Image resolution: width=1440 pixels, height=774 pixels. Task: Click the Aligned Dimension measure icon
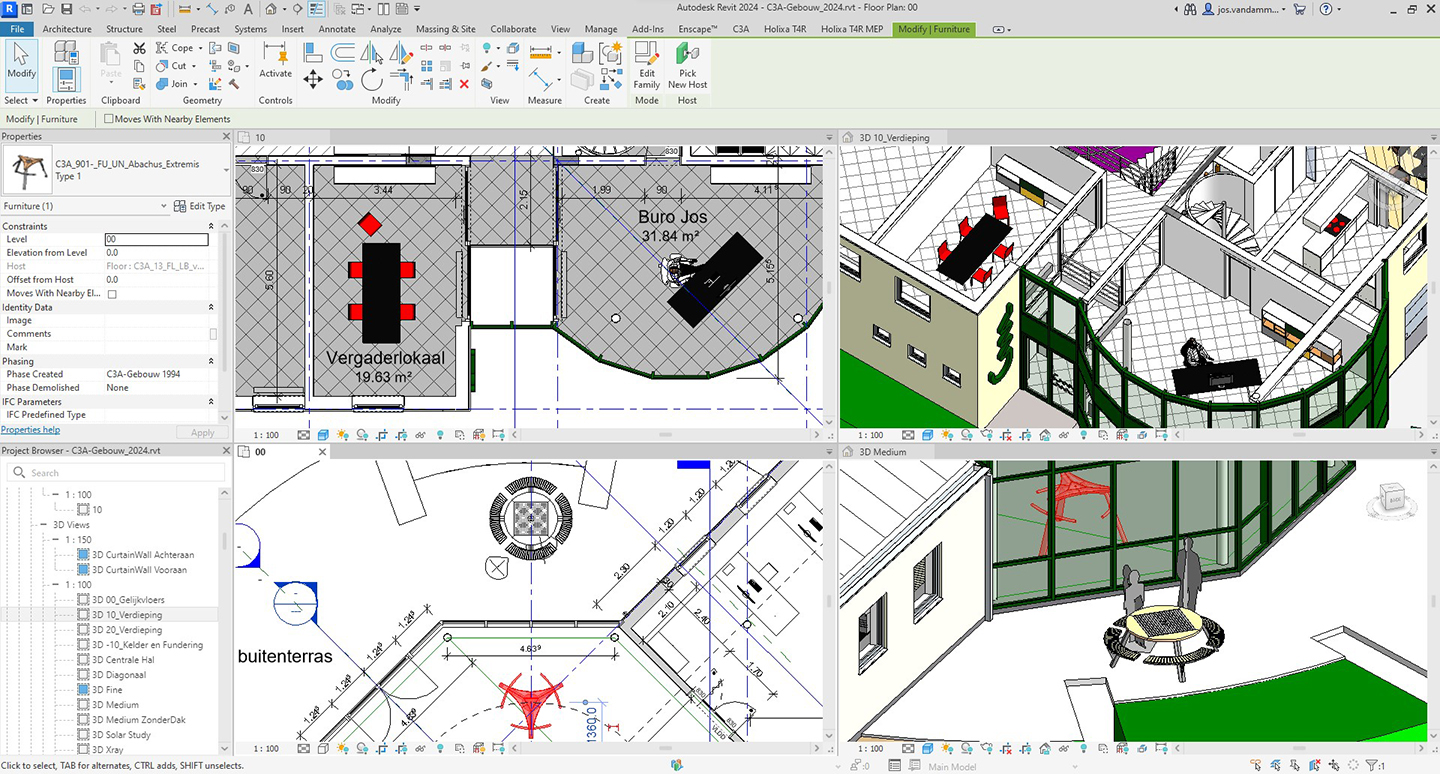click(x=541, y=78)
